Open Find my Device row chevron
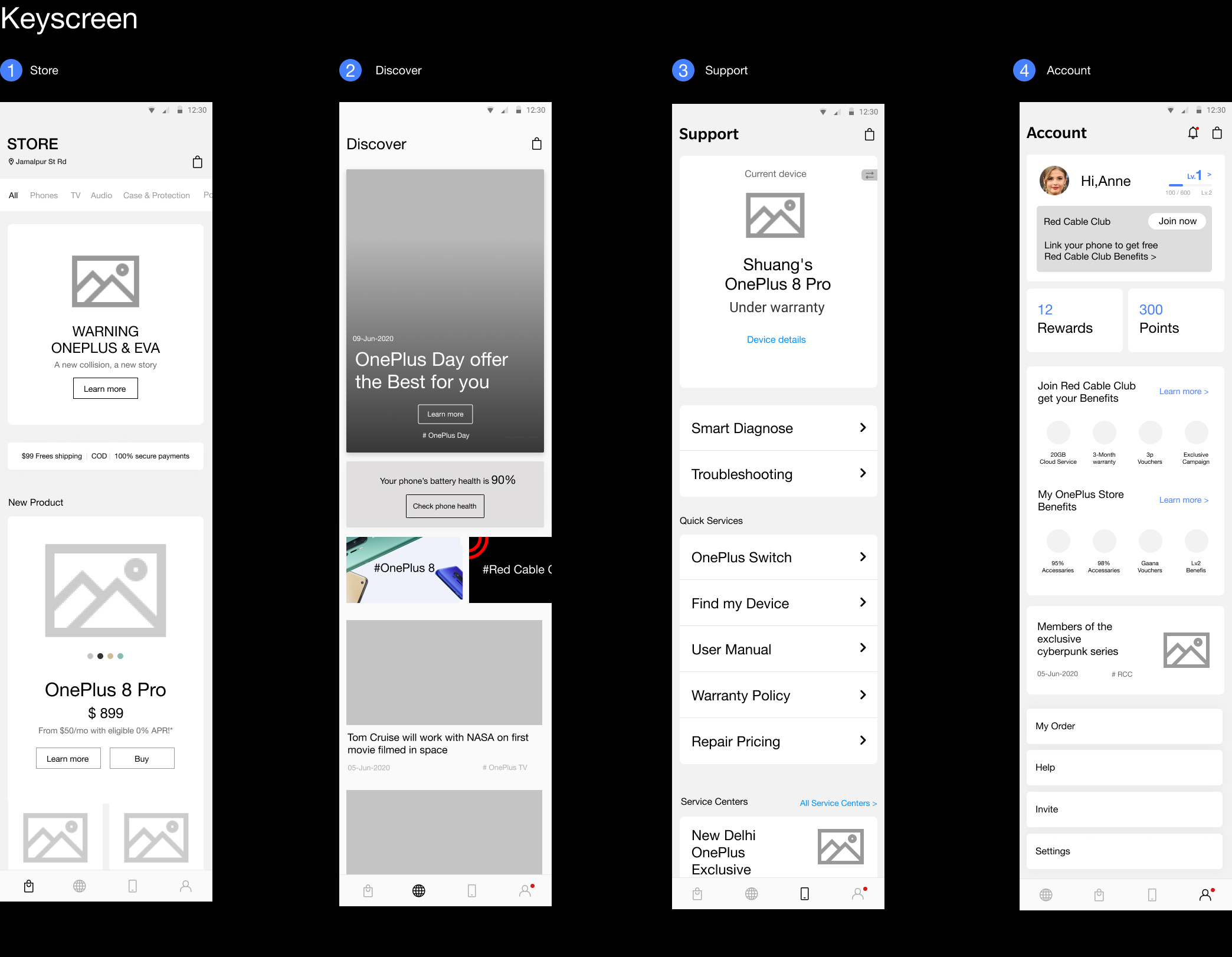This screenshot has height=957, width=1232. click(863, 602)
